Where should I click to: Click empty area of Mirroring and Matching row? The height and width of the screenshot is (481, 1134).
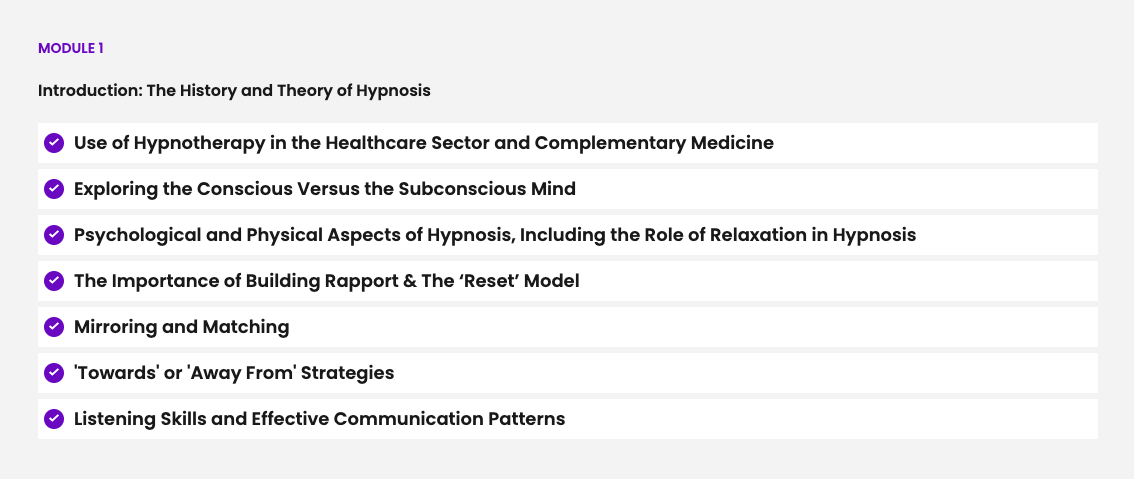[693, 327]
